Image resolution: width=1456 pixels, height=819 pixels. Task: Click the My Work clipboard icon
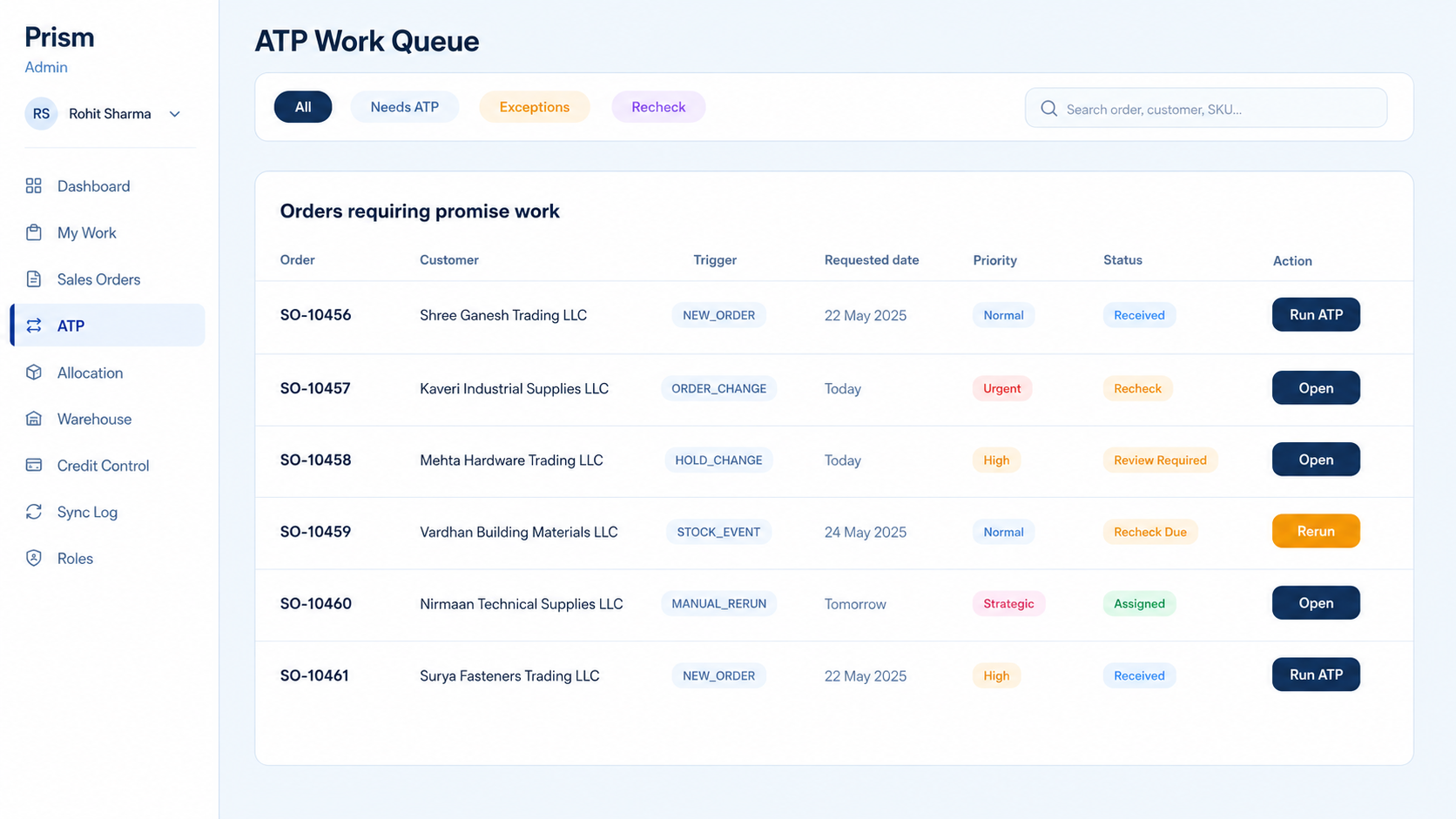34,232
